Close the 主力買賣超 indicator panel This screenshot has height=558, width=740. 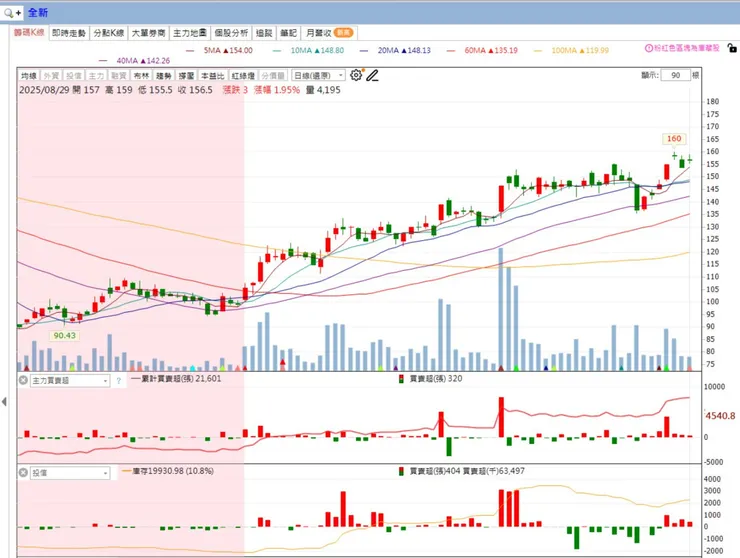click(x=23, y=380)
